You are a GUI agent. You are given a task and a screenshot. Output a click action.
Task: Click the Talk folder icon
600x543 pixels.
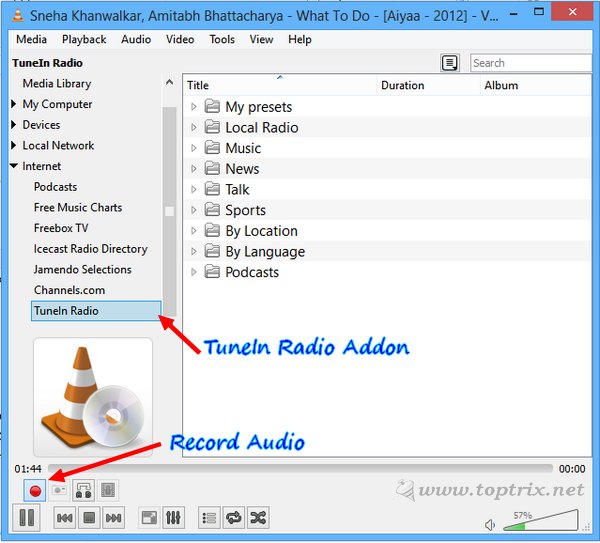coord(212,189)
